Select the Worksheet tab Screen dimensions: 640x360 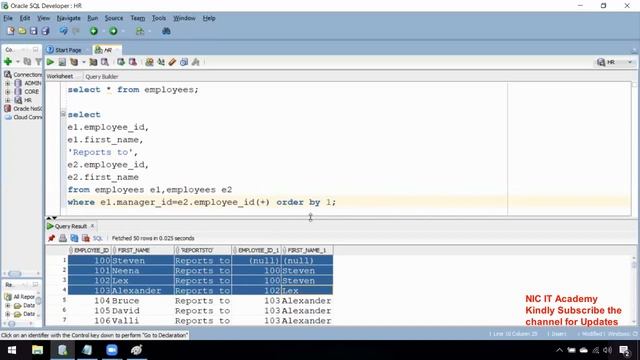[x=60, y=76]
